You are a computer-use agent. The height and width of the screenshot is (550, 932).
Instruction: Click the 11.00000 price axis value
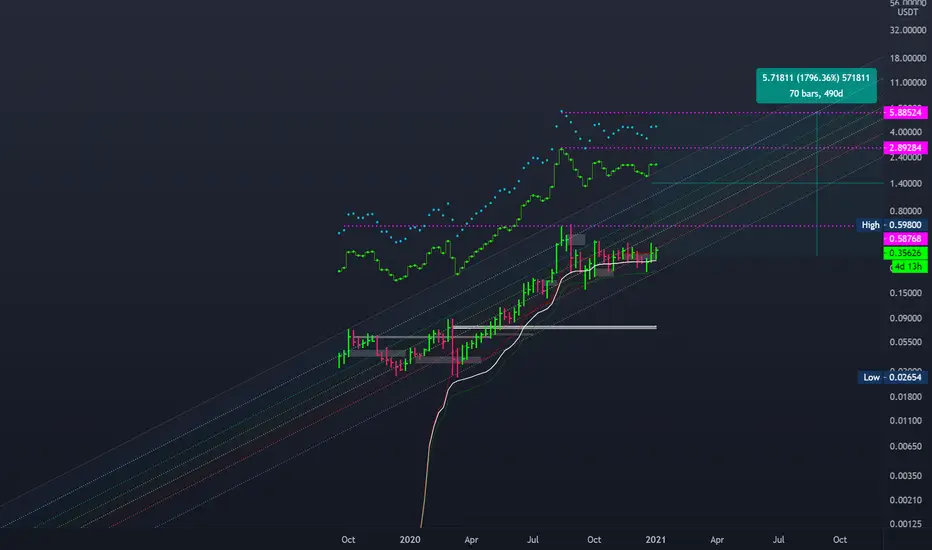tap(908, 83)
